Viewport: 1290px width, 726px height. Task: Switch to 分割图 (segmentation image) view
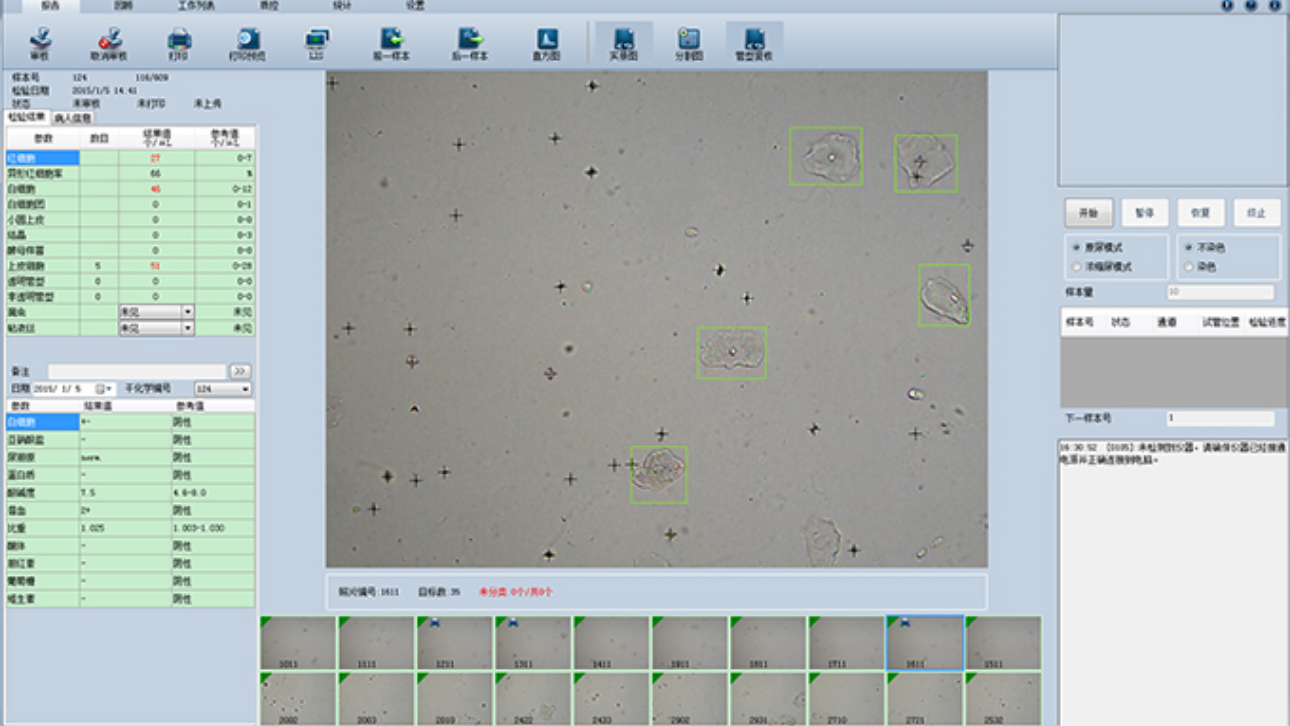689,42
